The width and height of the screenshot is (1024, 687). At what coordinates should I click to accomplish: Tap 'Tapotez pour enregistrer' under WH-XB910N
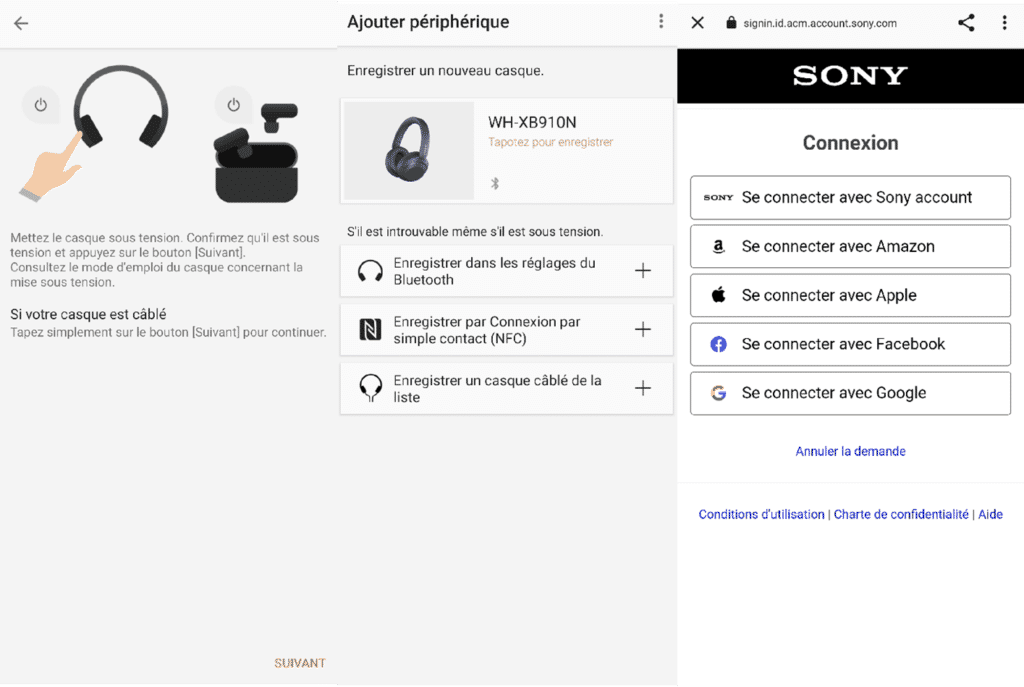point(551,142)
